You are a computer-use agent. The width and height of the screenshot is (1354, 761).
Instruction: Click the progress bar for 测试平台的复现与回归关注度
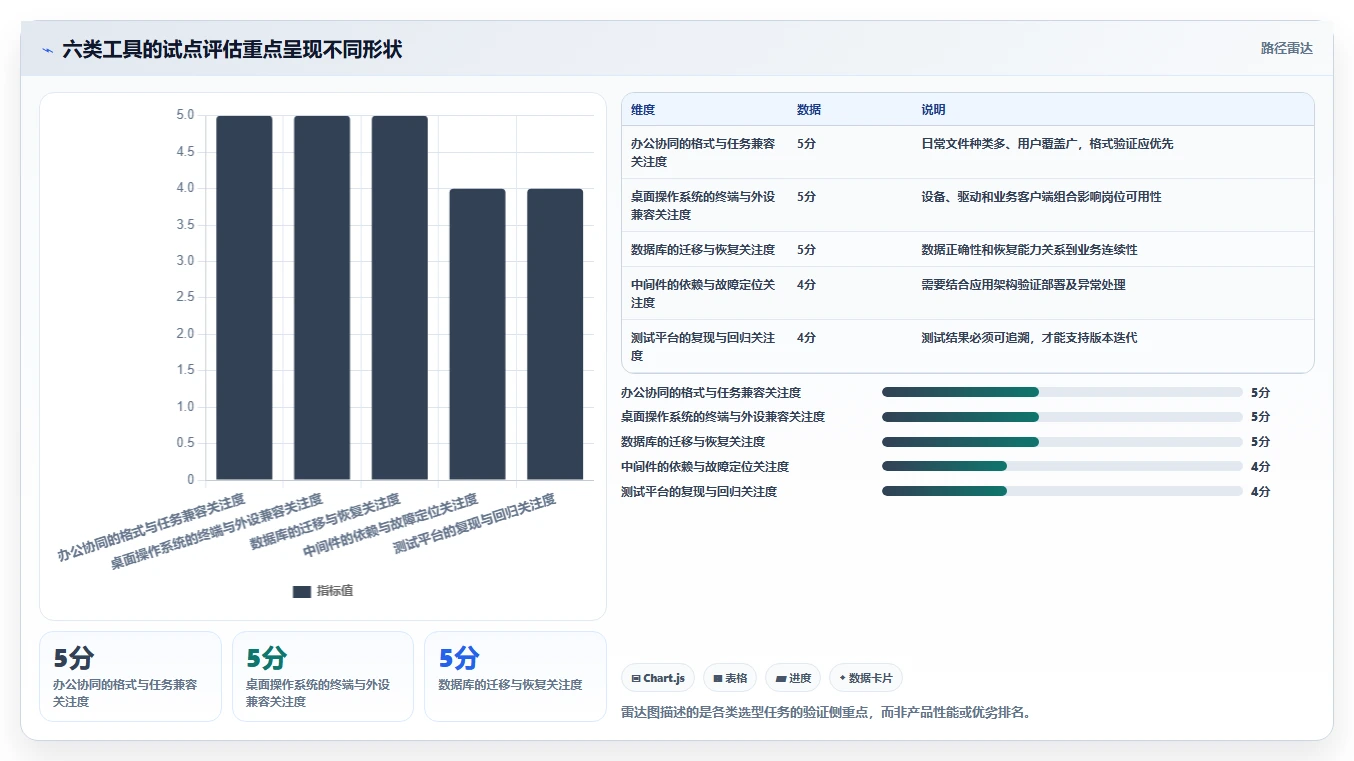1062,491
